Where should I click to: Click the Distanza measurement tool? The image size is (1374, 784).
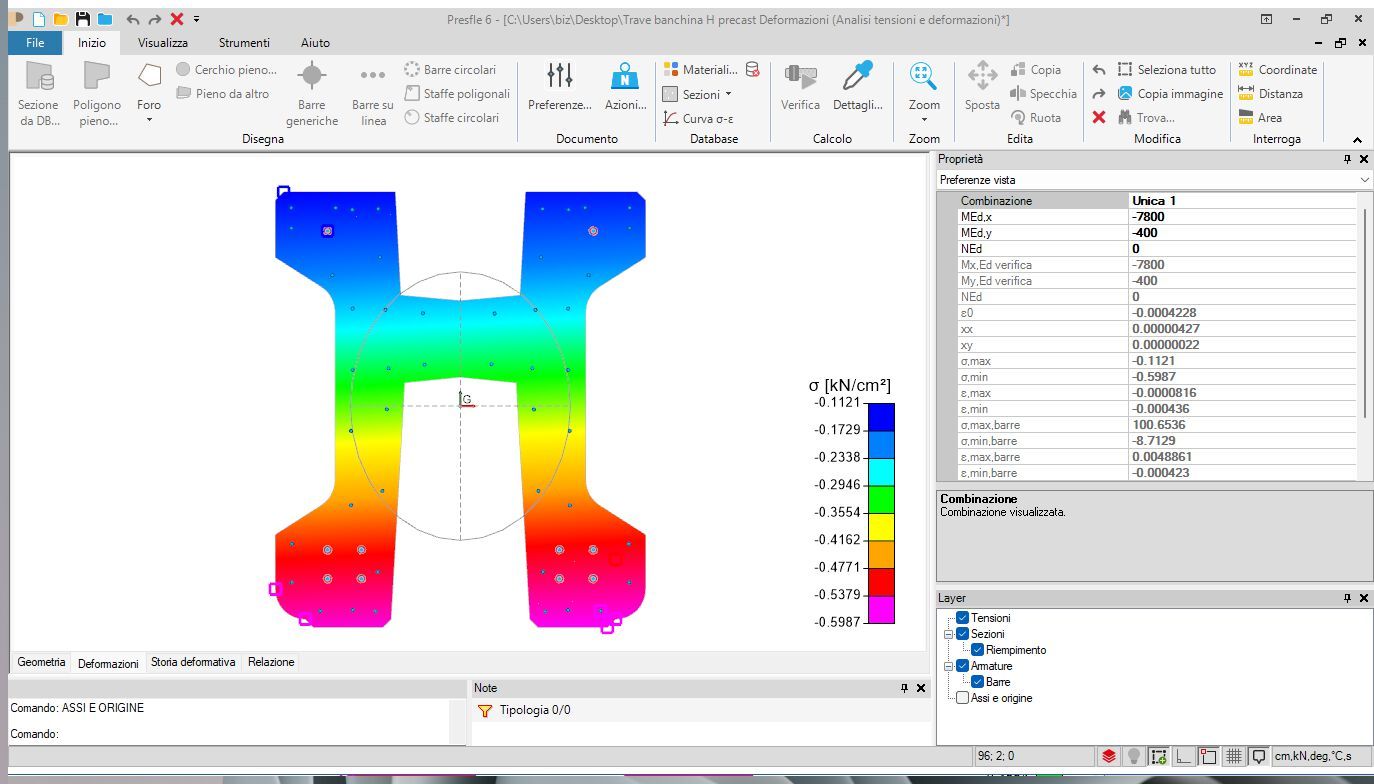coord(1270,94)
